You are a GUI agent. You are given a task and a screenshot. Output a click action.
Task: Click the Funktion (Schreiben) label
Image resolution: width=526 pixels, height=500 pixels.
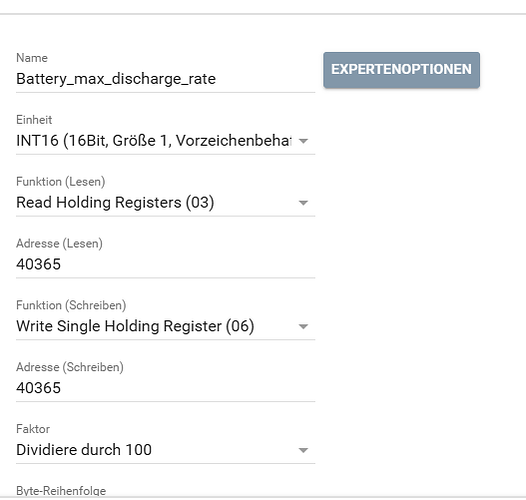pyautogui.click(x=71, y=305)
